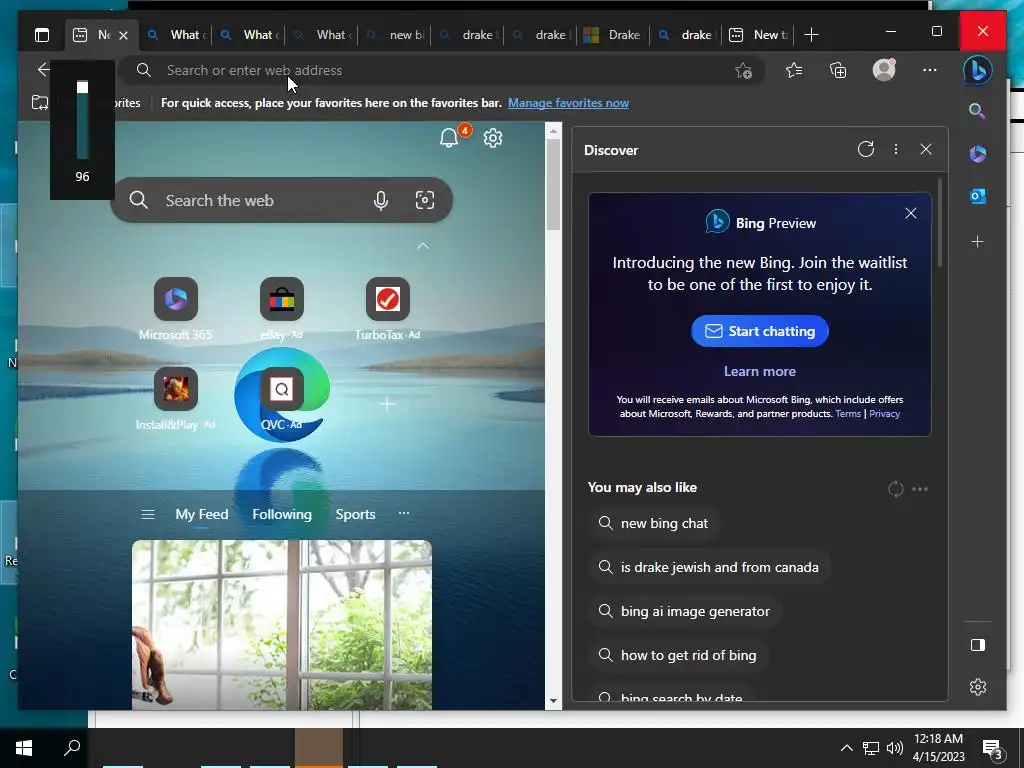Search is drake jewish and from canada
The image size is (1024, 768).
[x=709, y=568]
